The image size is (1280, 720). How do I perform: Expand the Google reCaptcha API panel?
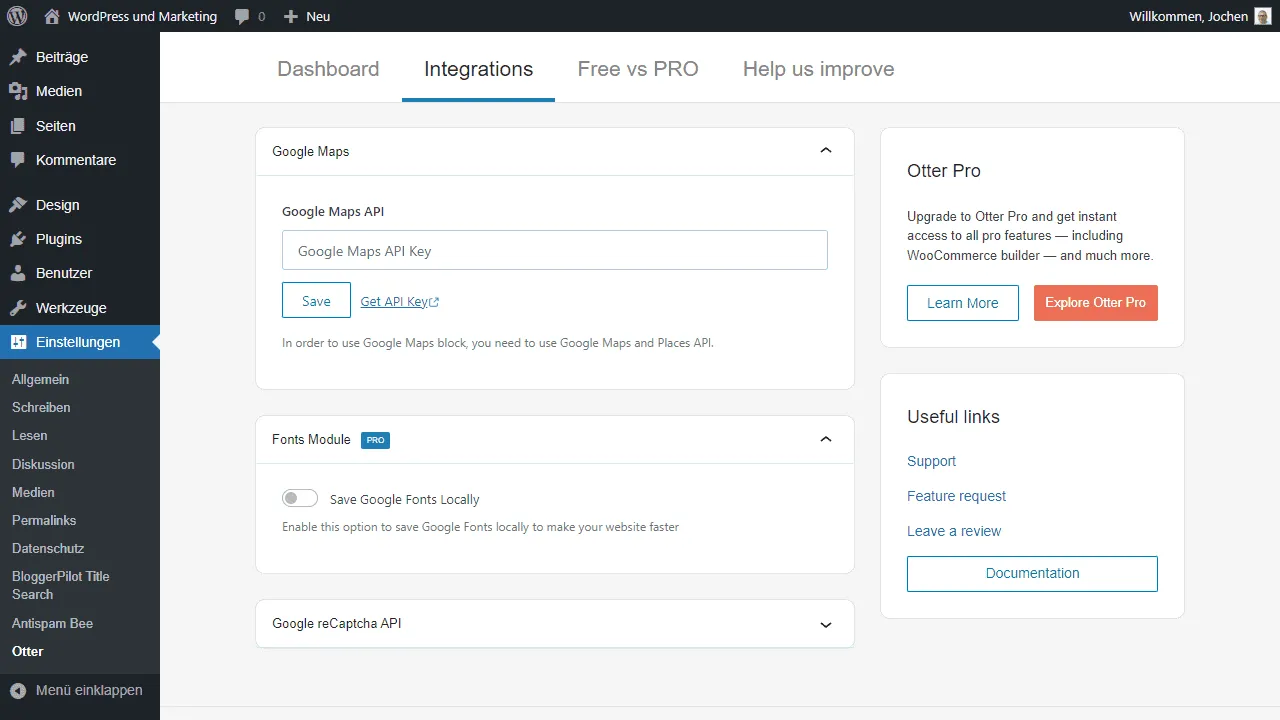[x=825, y=624]
